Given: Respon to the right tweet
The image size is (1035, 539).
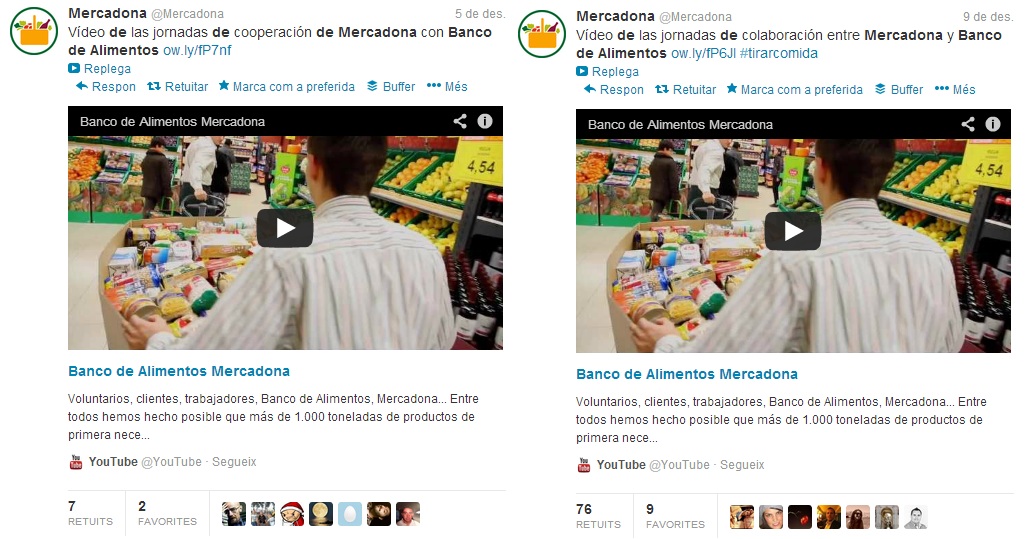Looking at the screenshot, I should 614,89.
